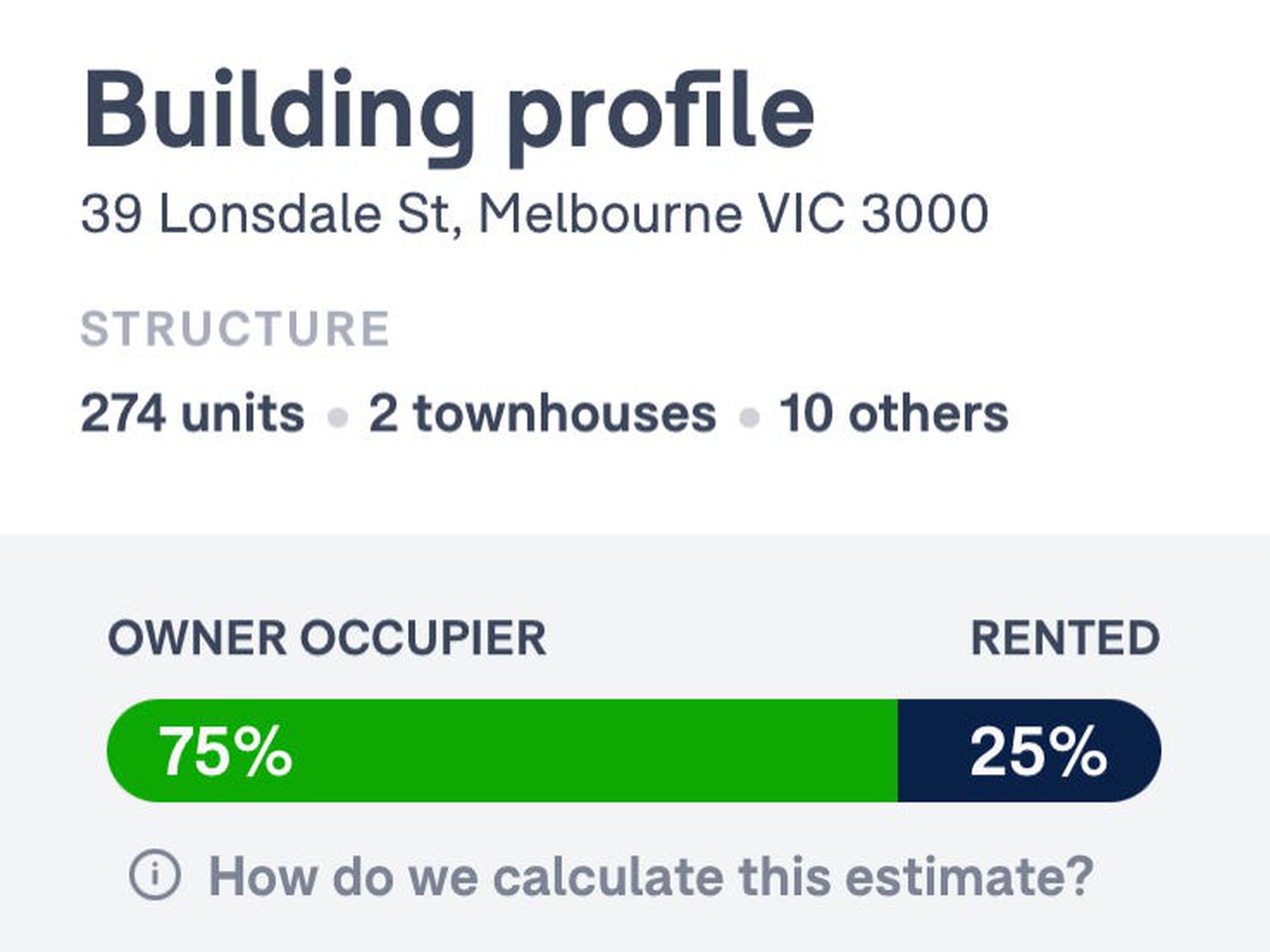Click the green 75% owner occupier bar
The width and height of the screenshot is (1270, 952).
pyautogui.click(x=502, y=750)
